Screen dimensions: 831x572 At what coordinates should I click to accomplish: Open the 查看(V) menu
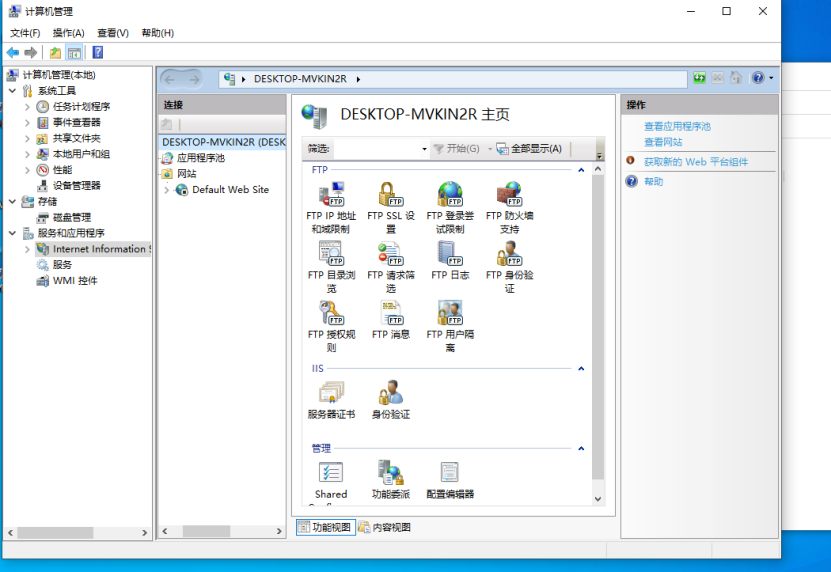pyautogui.click(x=113, y=33)
